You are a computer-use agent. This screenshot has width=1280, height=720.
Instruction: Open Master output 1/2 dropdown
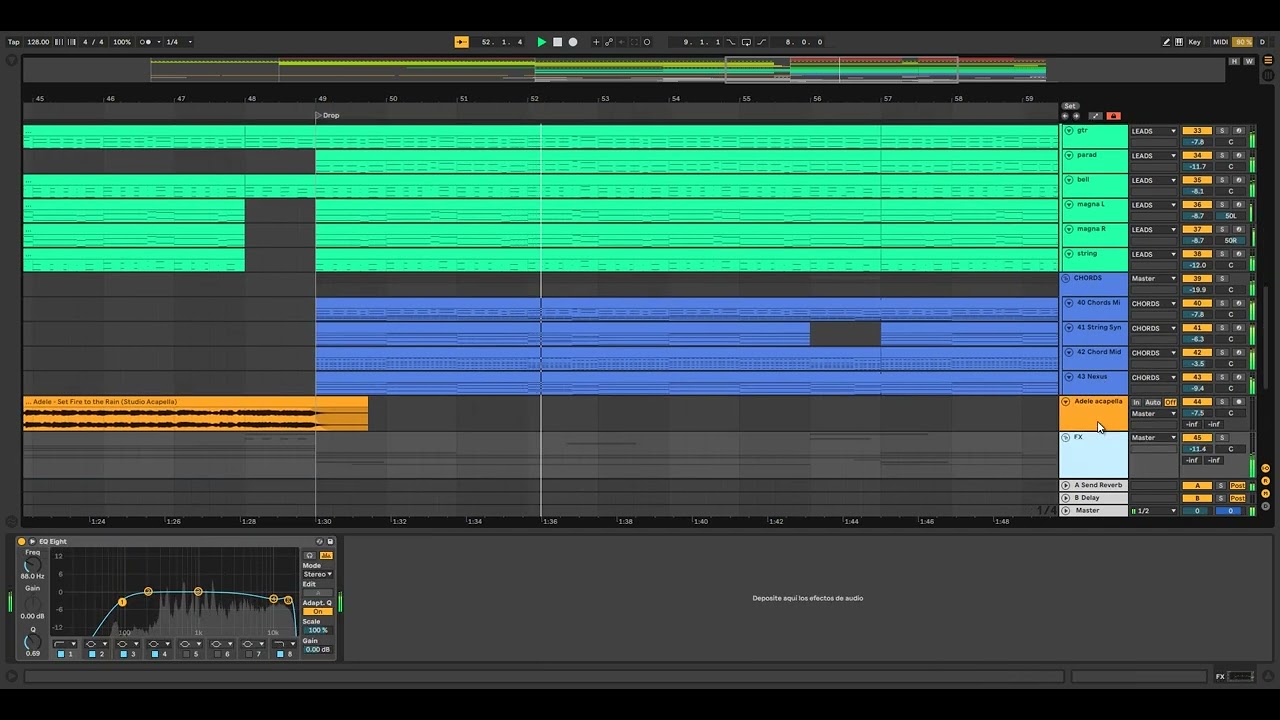[x=1154, y=511]
